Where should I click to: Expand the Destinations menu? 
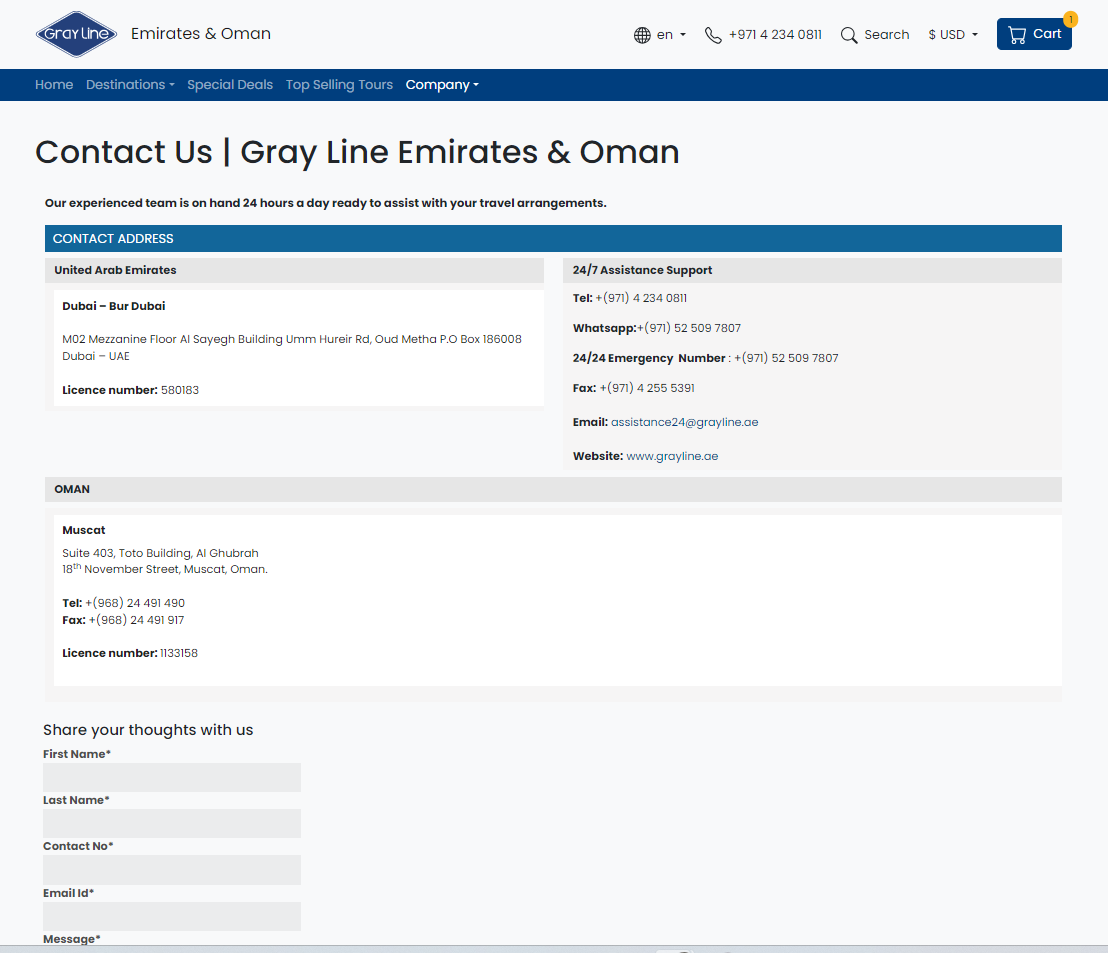pyautogui.click(x=130, y=85)
